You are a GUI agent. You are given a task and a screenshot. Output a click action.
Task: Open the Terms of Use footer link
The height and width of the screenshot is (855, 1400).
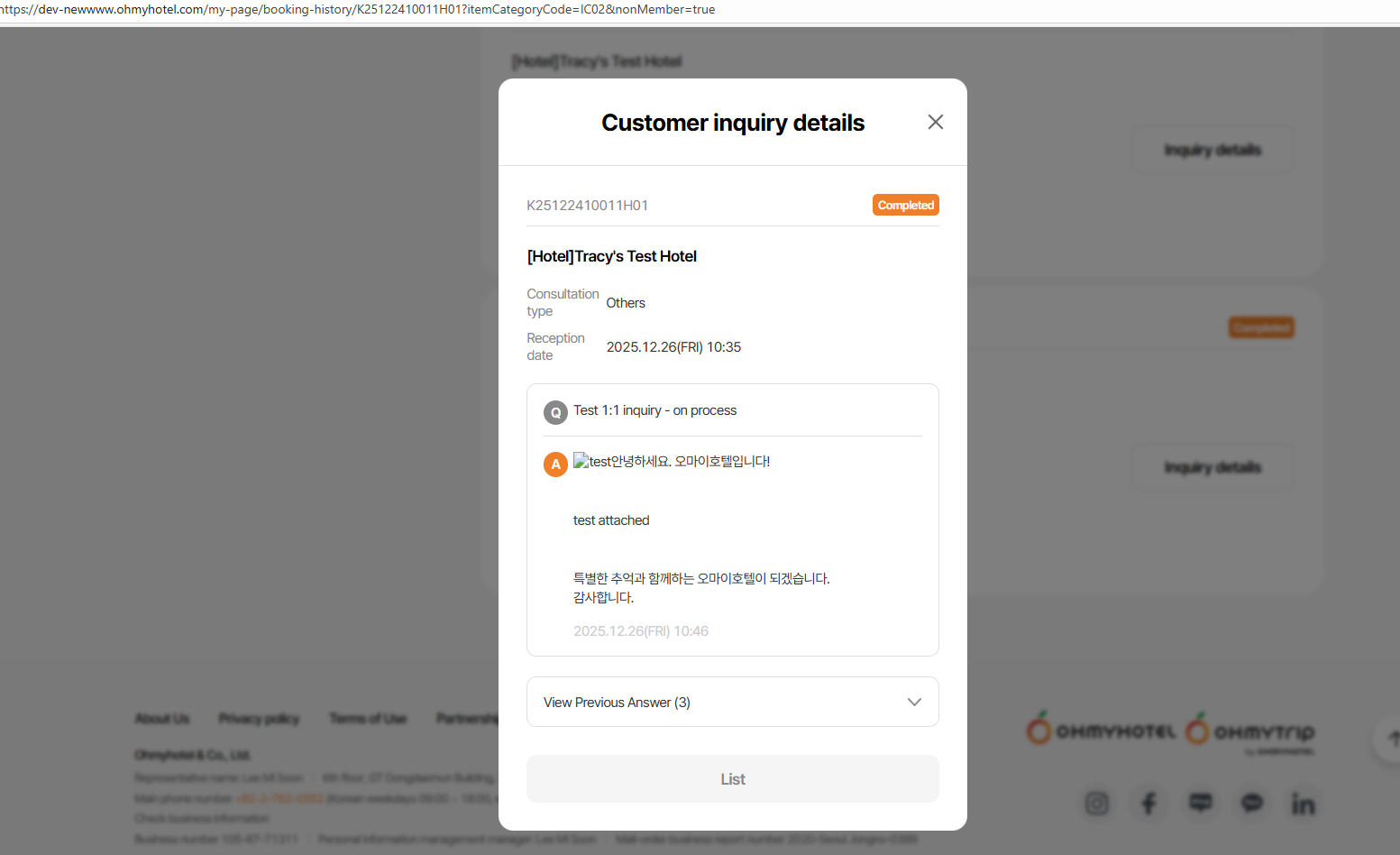368,719
